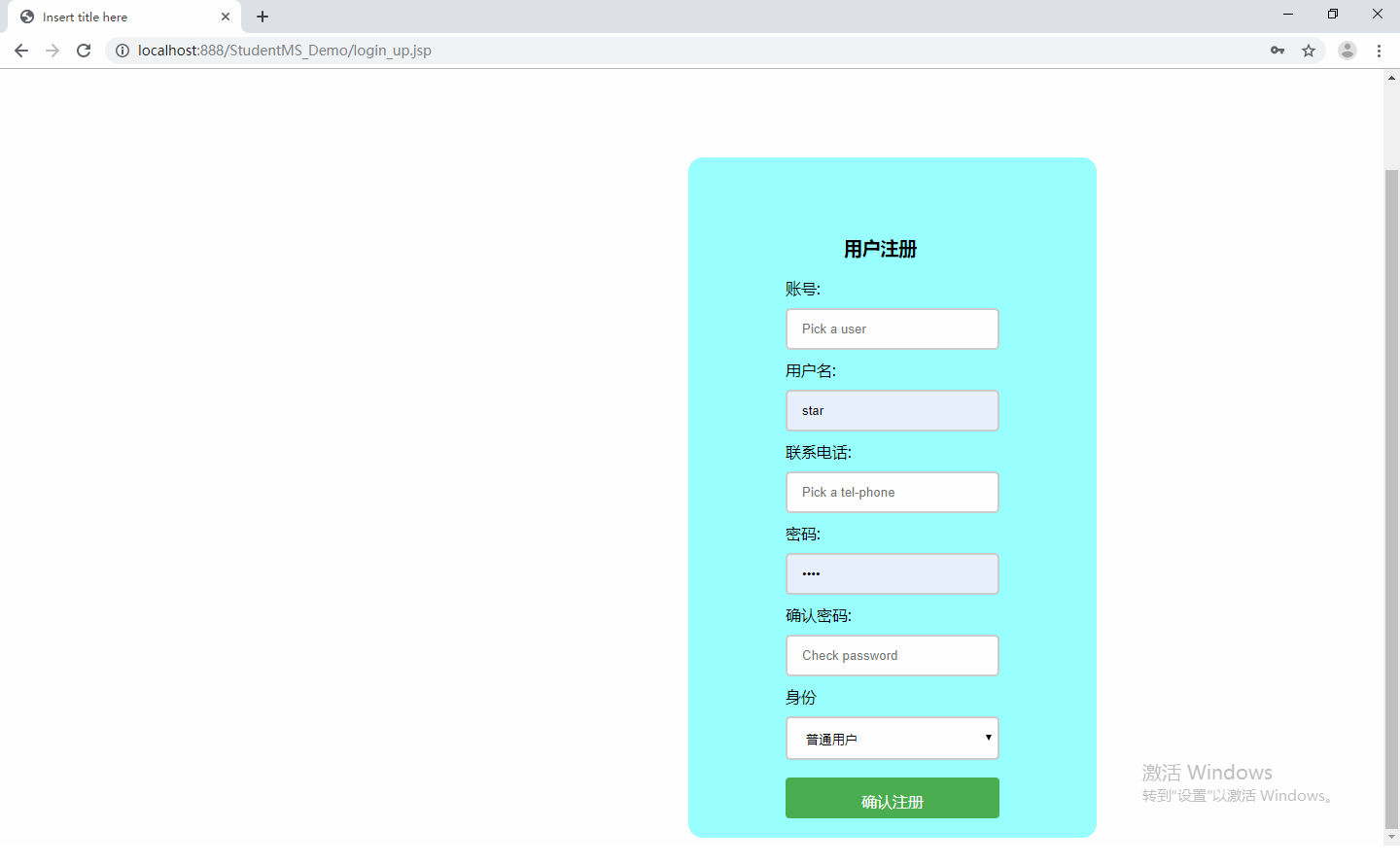Open saved passwords key icon
The image size is (1400, 864).
pos(1277,51)
